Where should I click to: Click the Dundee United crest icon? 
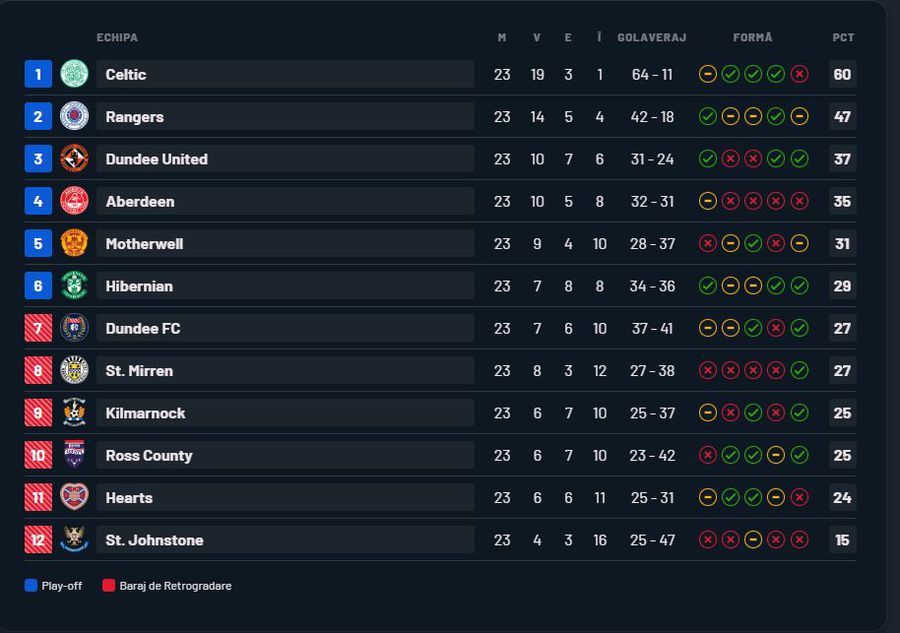click(x=74, y=159)
